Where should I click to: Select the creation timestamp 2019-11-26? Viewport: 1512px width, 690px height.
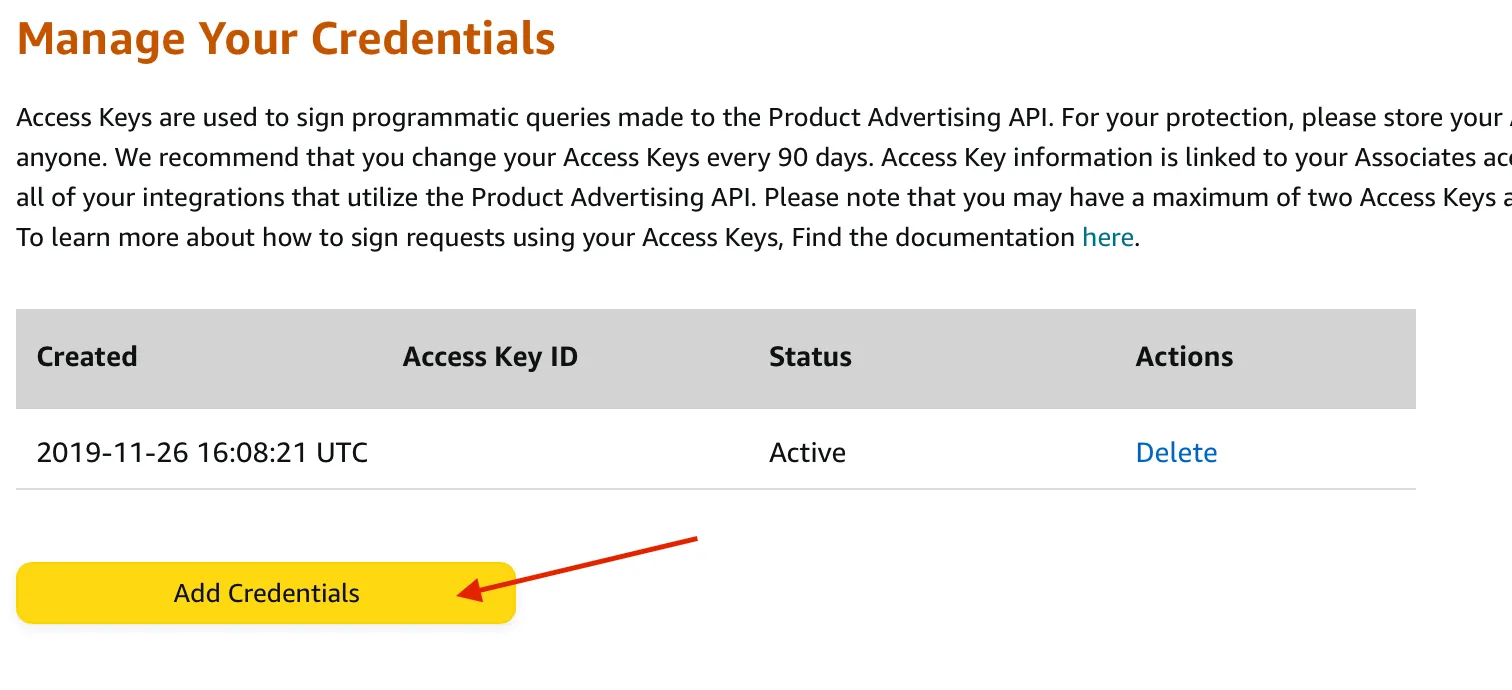[x=200, y=452]
